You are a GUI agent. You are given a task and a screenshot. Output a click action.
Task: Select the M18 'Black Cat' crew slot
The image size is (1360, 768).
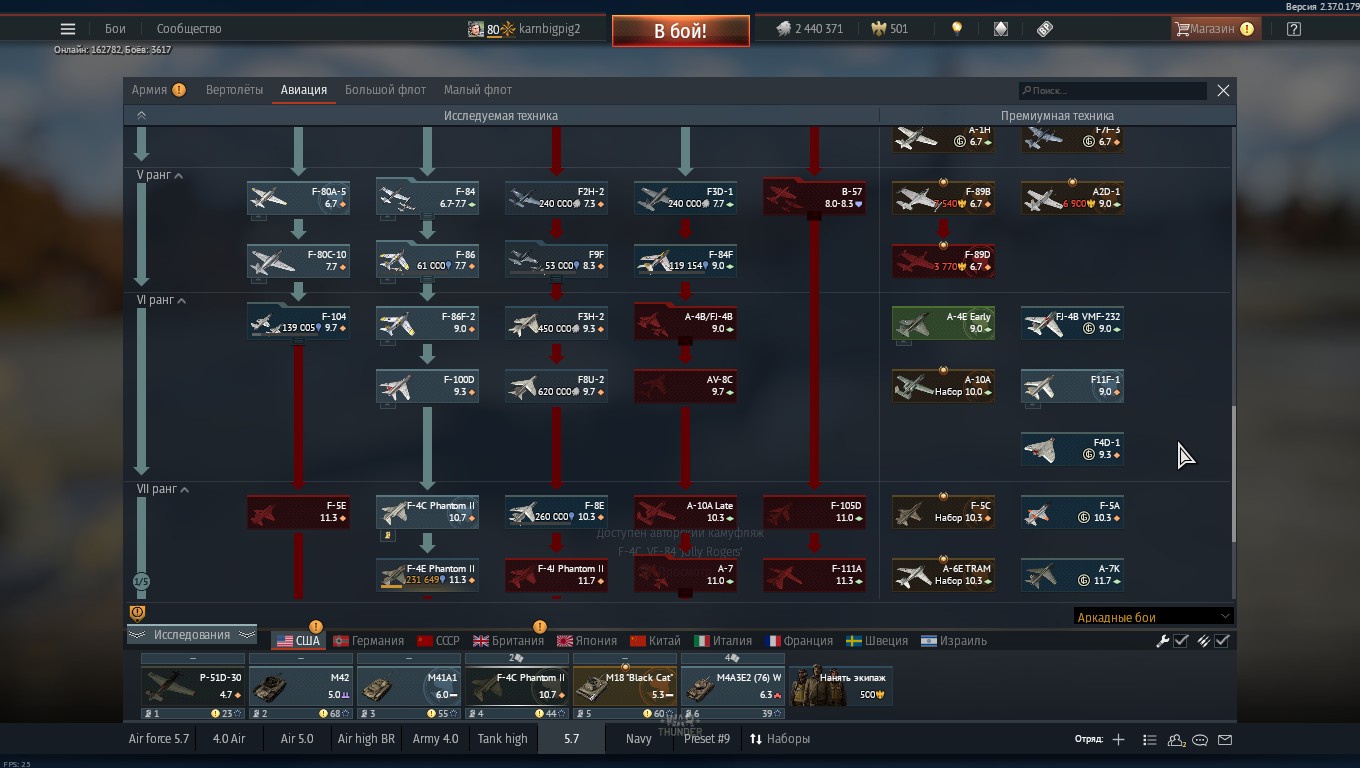[x=625, y=686]
